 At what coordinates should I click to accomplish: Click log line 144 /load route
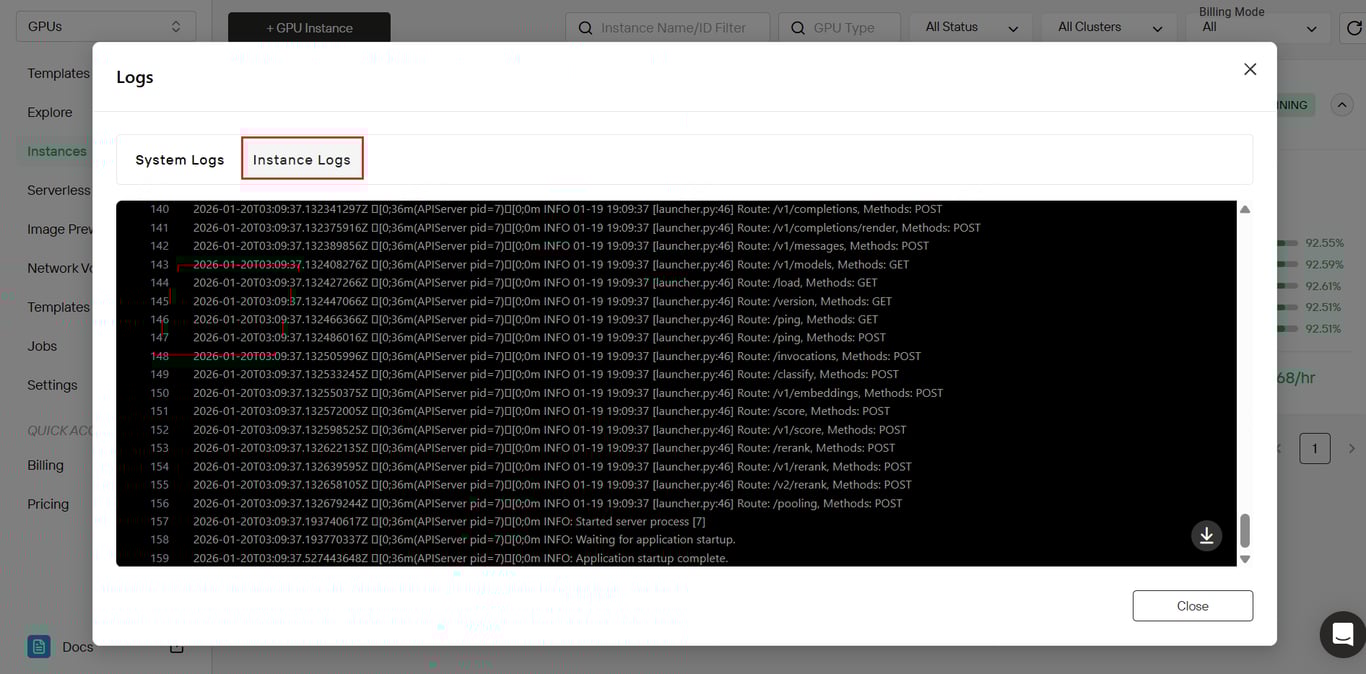(x=535, y=283)
